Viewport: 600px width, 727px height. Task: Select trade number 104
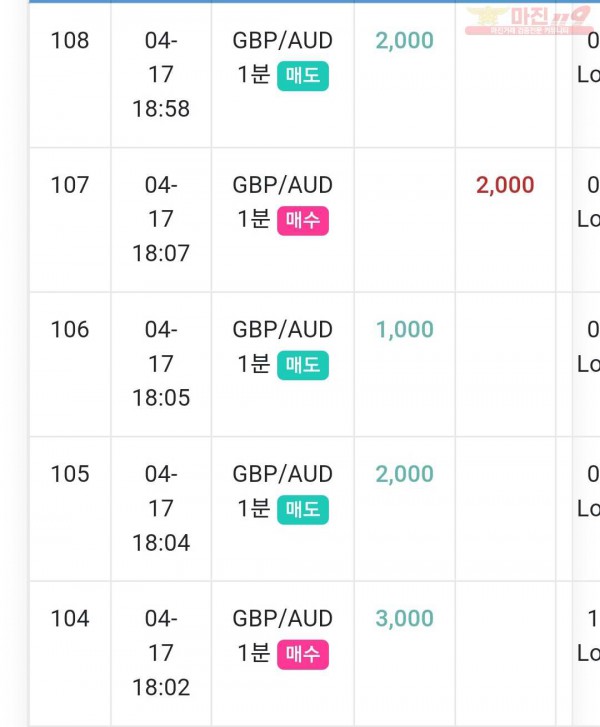(70, 619)
